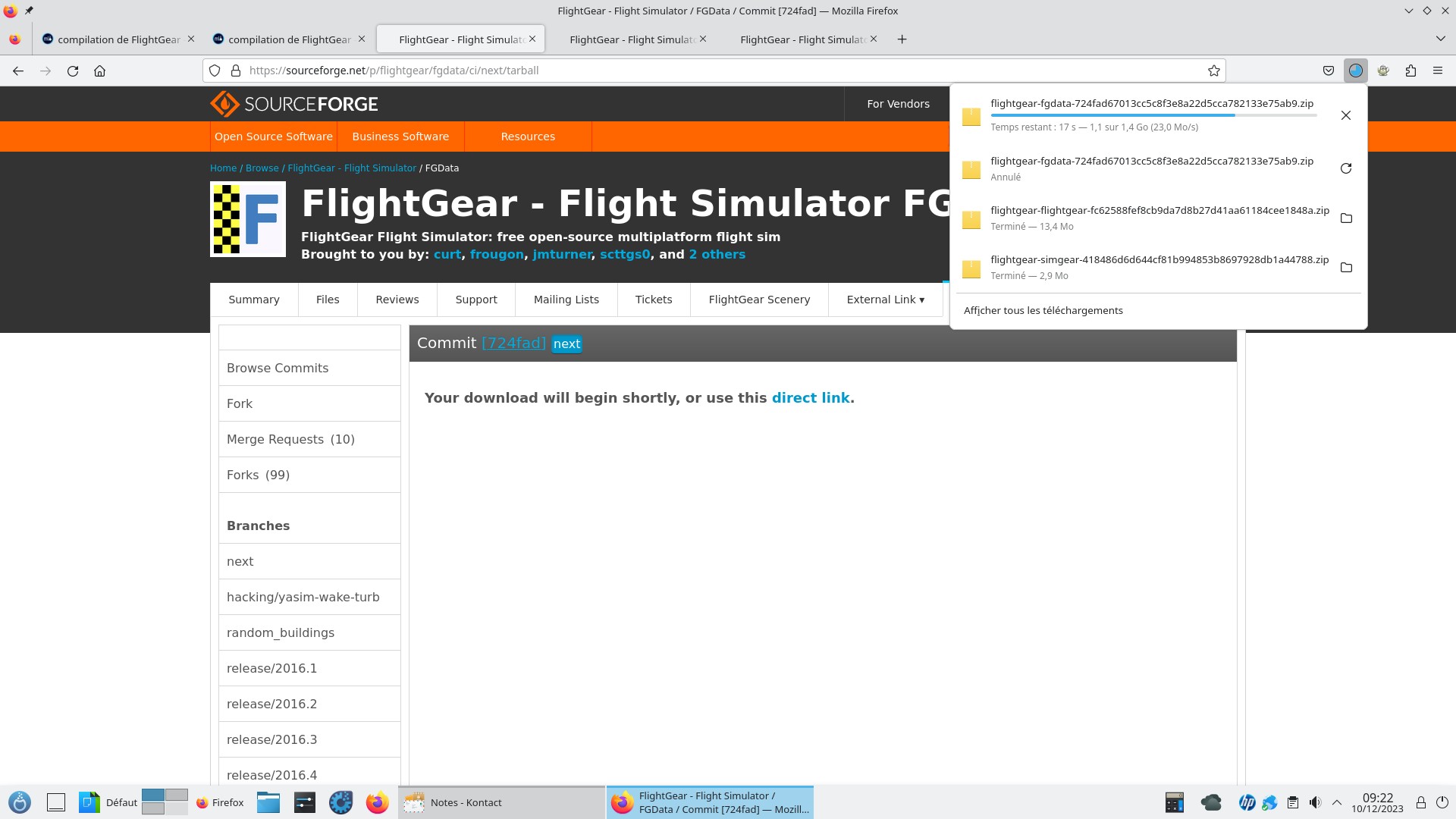Viewport: 1456px width, 819px height.
Task: Open Support project tab
Action: [476, 300]
